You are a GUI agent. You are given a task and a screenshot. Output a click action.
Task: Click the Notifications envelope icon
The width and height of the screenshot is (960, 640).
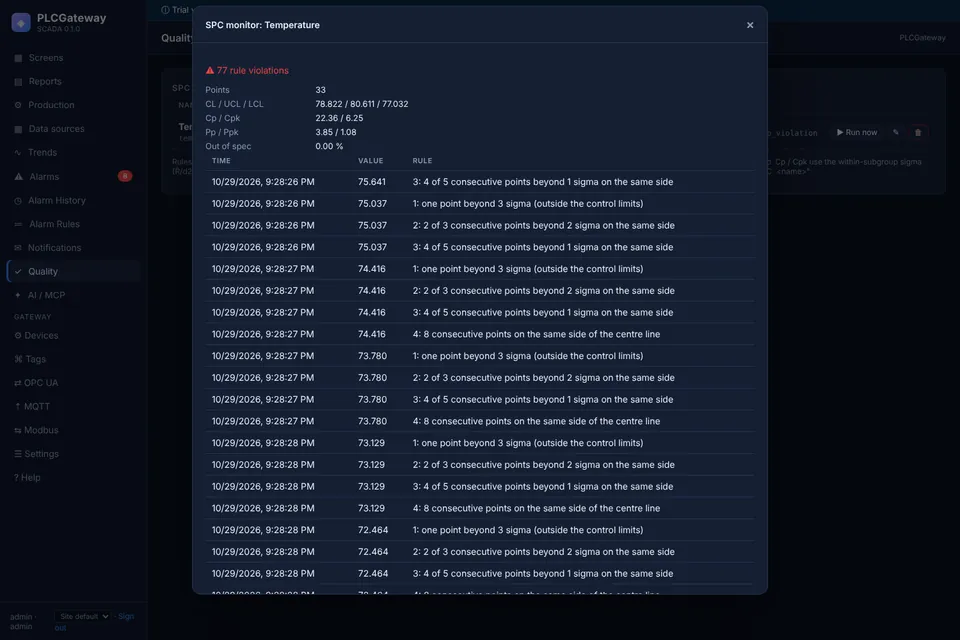coord(18,247)
